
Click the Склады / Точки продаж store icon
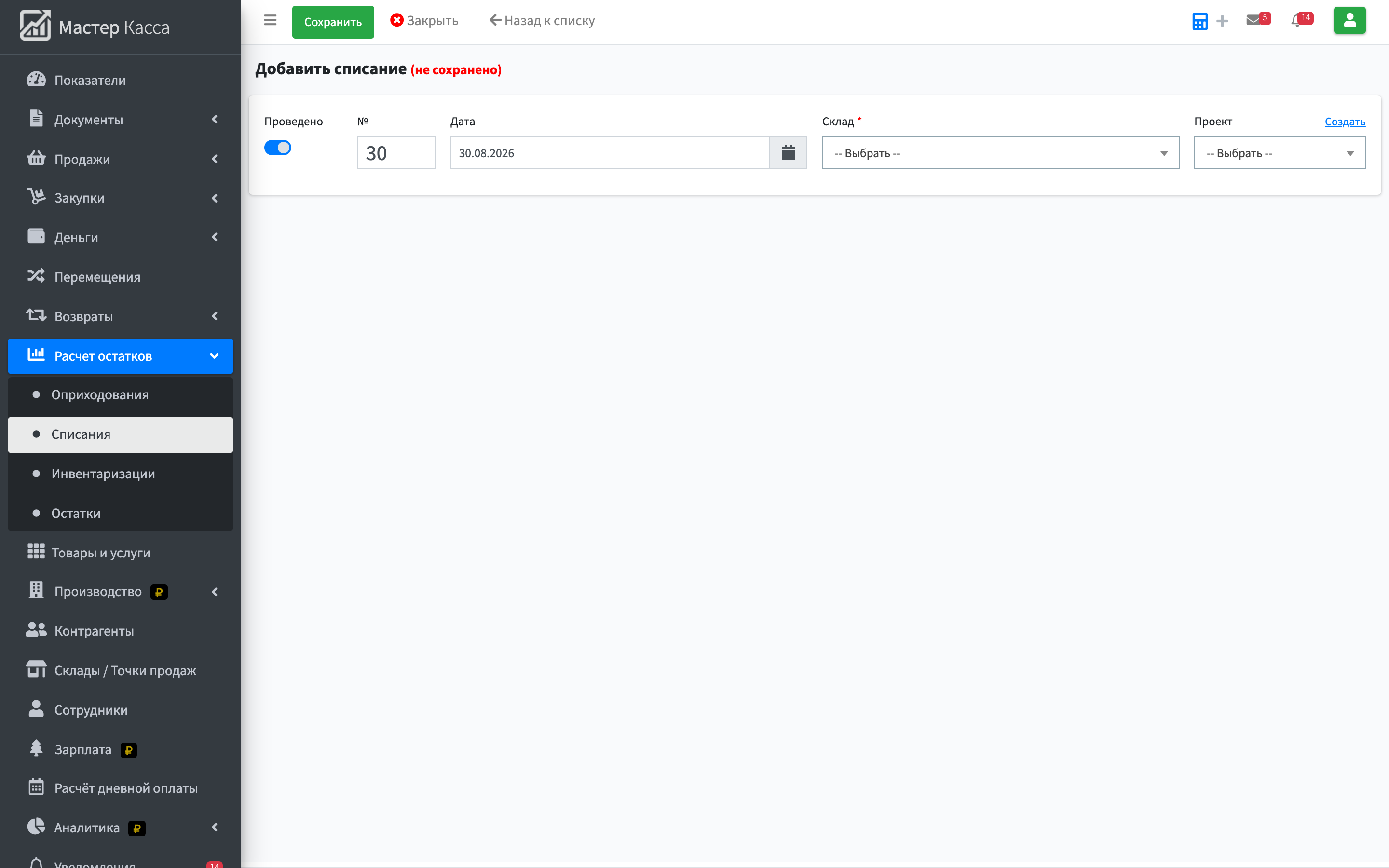(36, 669)
